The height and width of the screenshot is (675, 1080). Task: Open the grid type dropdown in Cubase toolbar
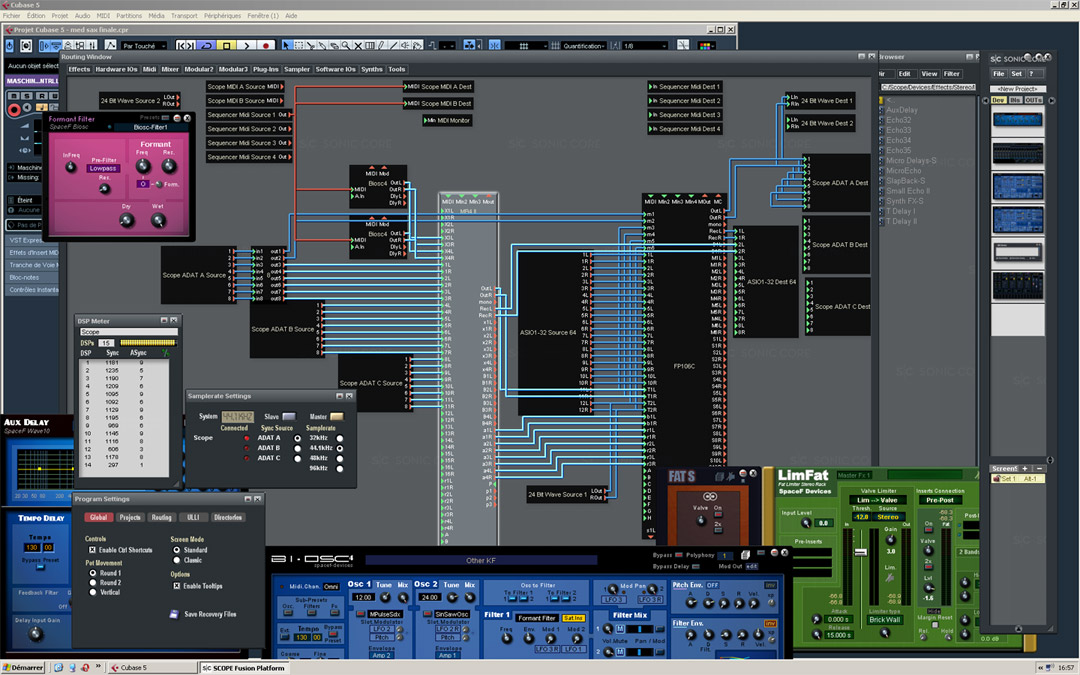click(526, 46)
